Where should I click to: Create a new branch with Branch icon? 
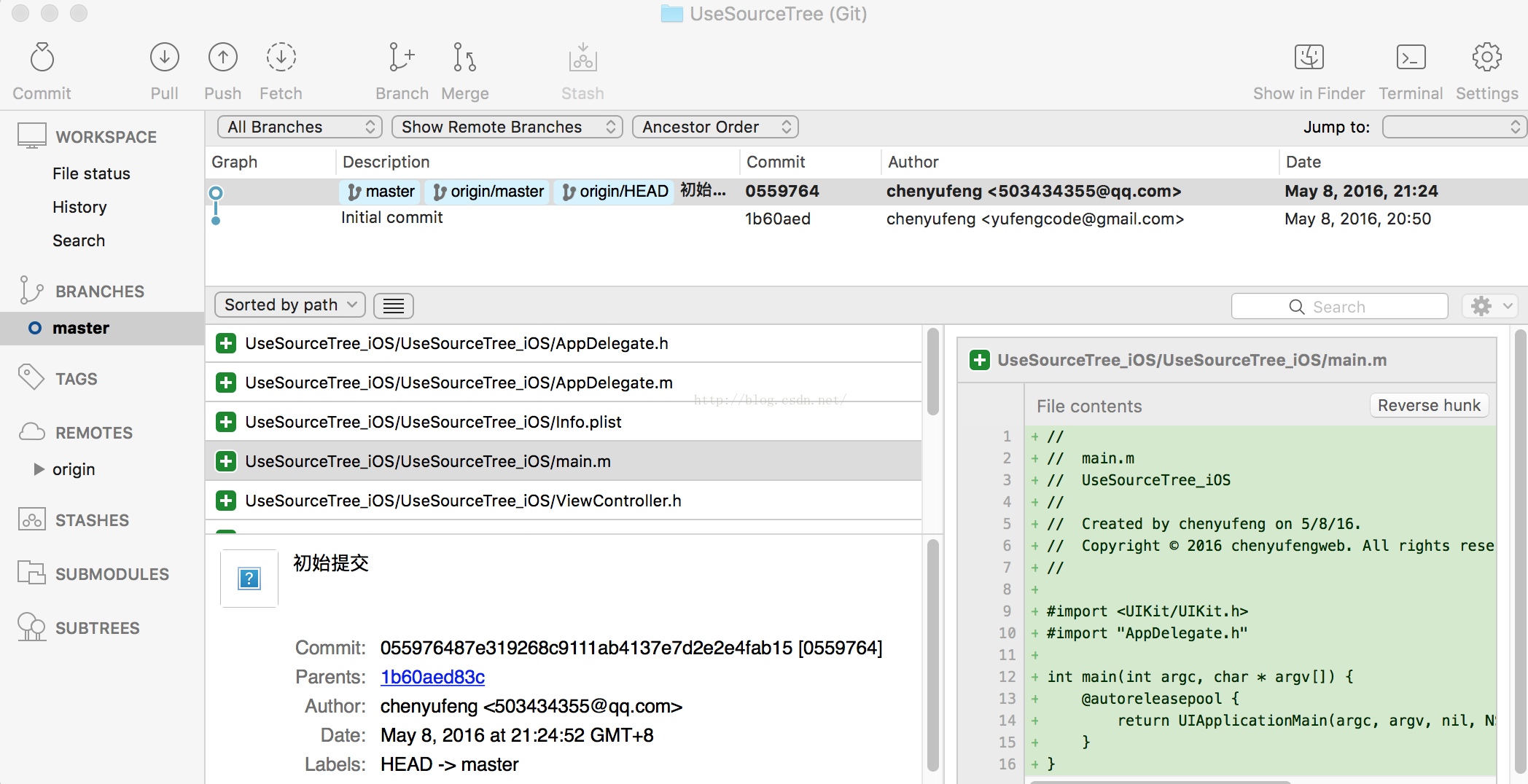[402, 58]
